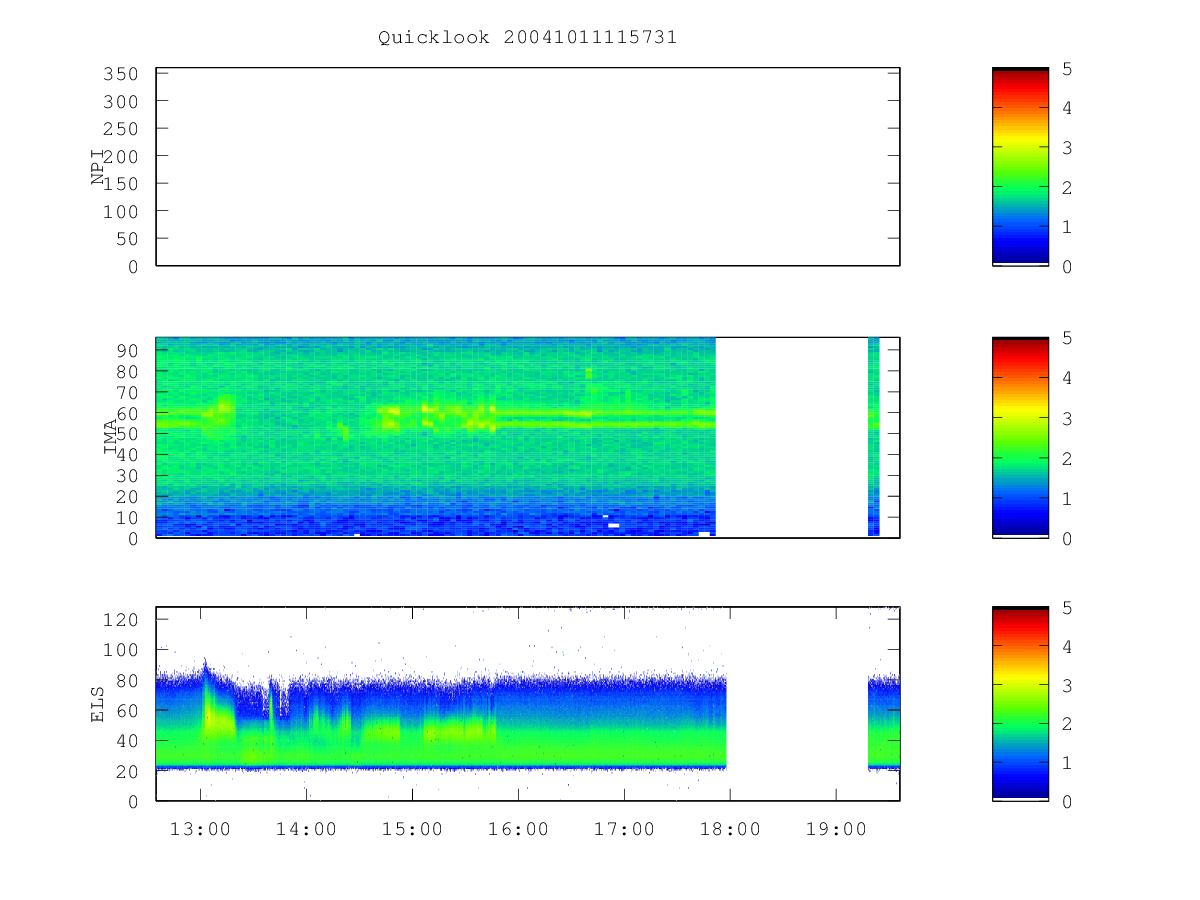Click the 3 label on IMA colorbar
Image resolution: width=1200 pixels, height=900 pixels.
pyautogui.click(x=1067, y=418)
